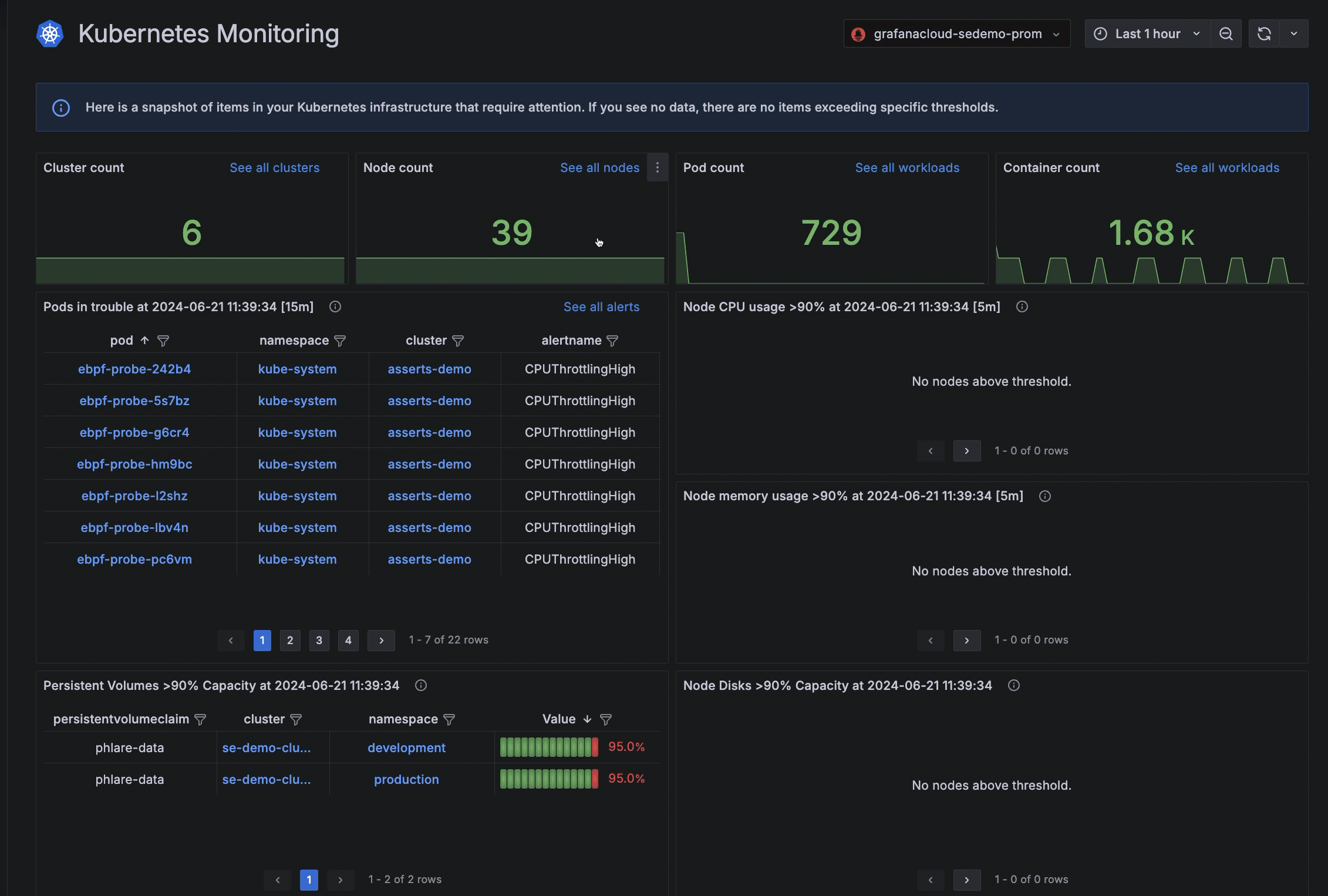Open the filter icon on the Value column

(606, 719)
